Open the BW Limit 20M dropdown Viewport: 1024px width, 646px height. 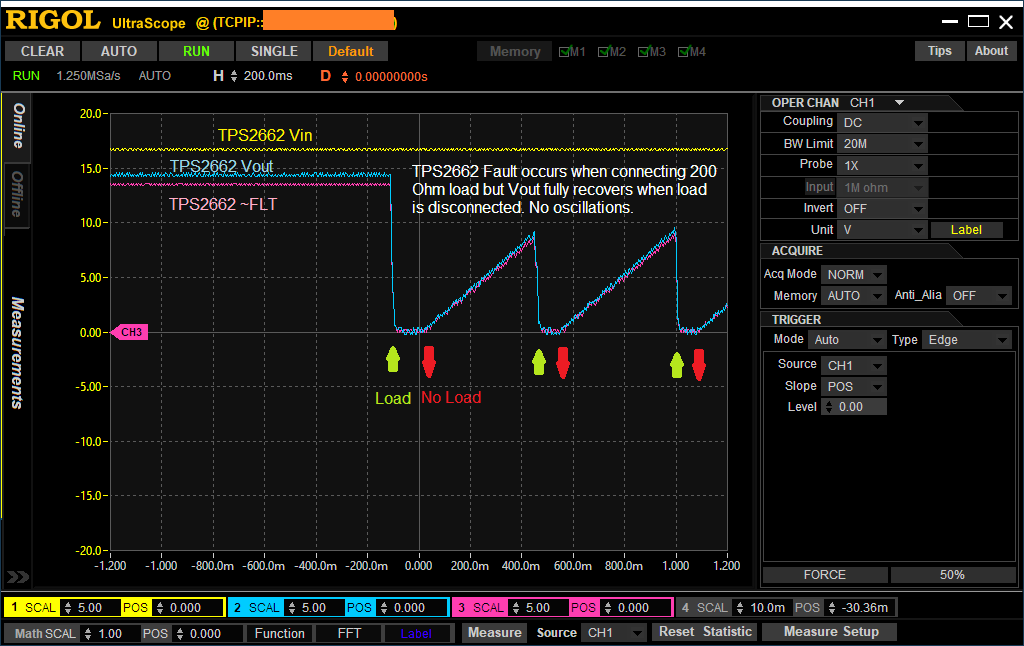(882, 144)
